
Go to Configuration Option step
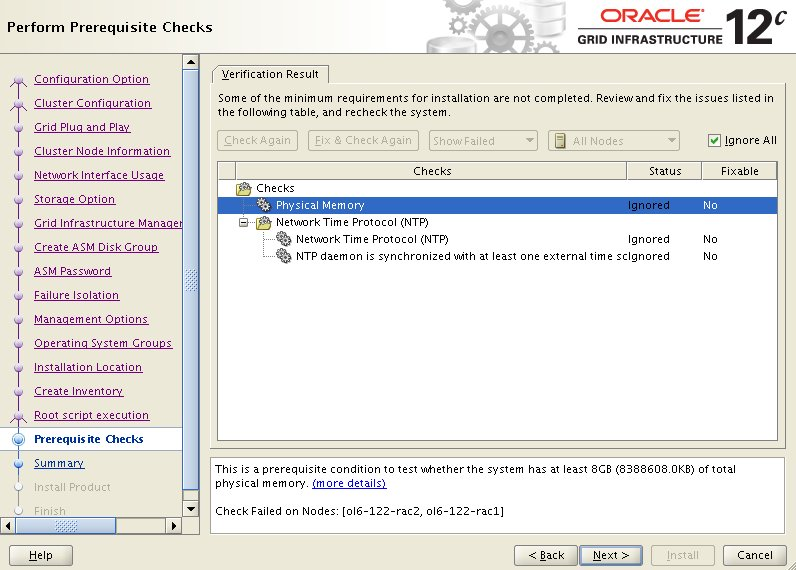click(x=91, y=79)
